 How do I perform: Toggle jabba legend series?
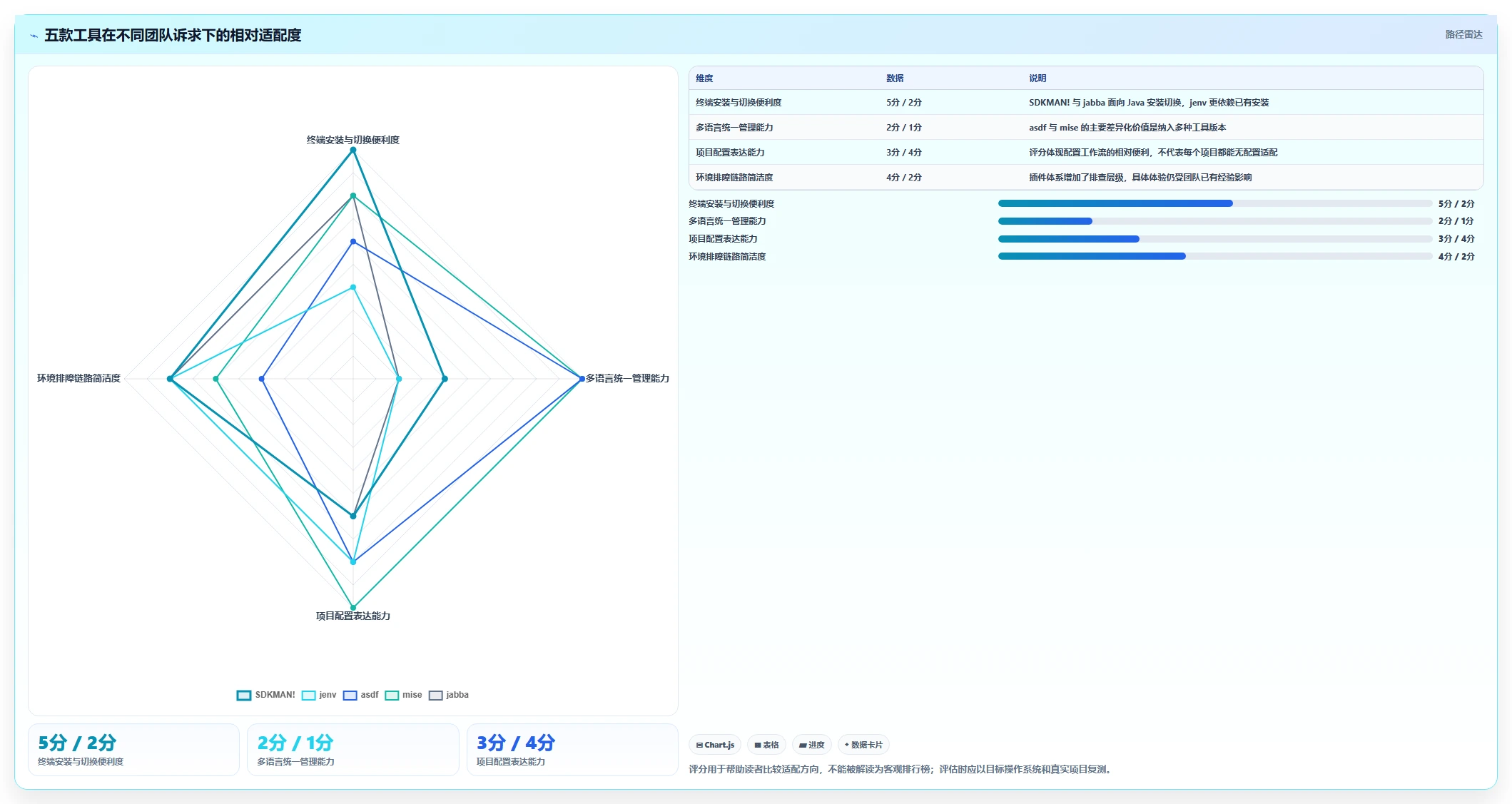[x=449, y=695]
